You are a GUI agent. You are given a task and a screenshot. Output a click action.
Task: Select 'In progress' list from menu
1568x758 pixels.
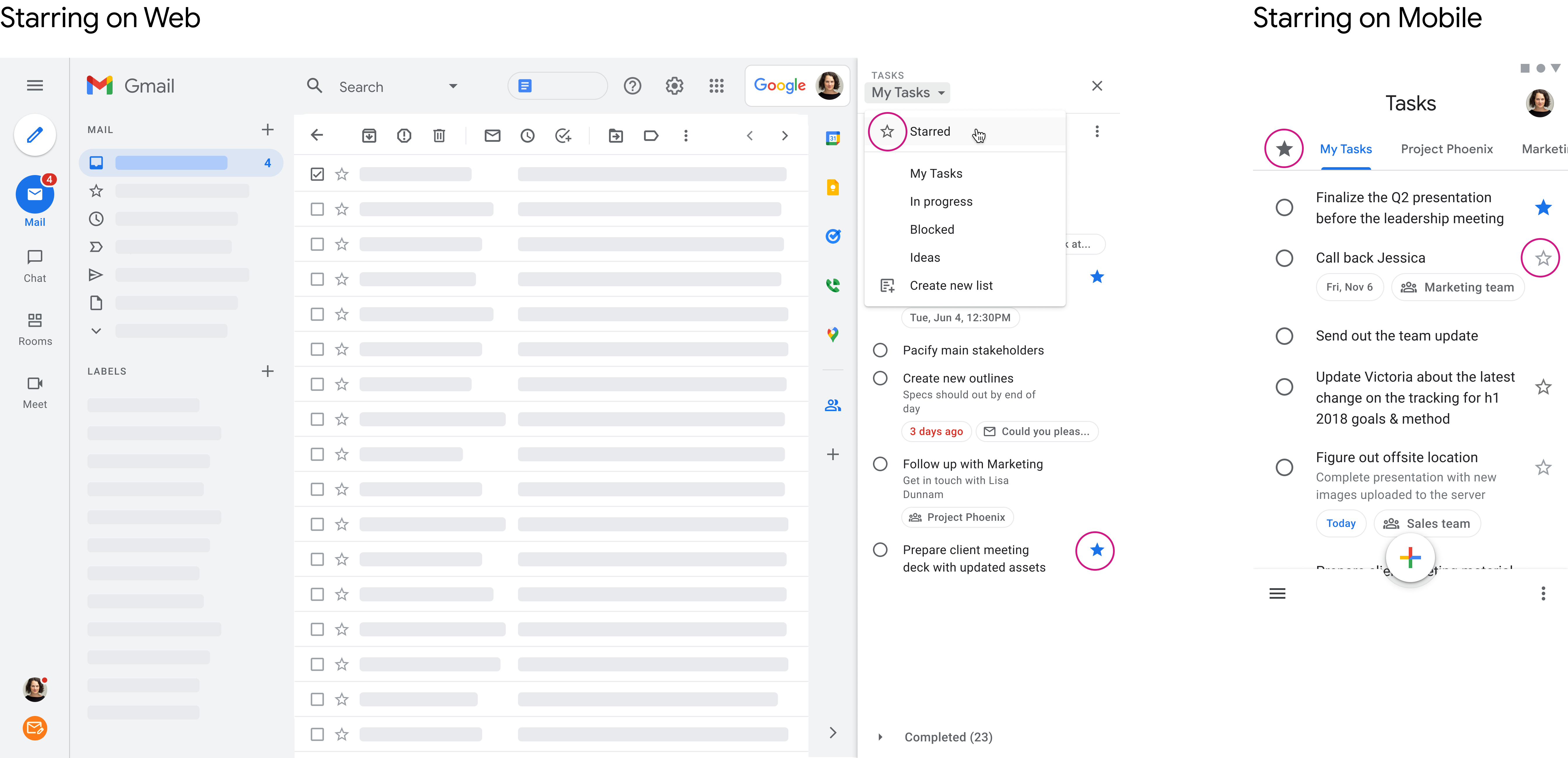point(940,202)
